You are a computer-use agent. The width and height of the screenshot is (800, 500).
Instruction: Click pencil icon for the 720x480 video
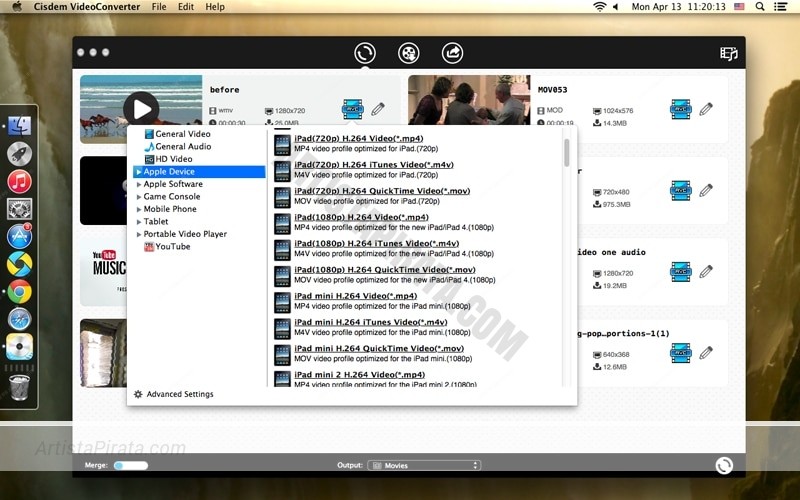706,190
